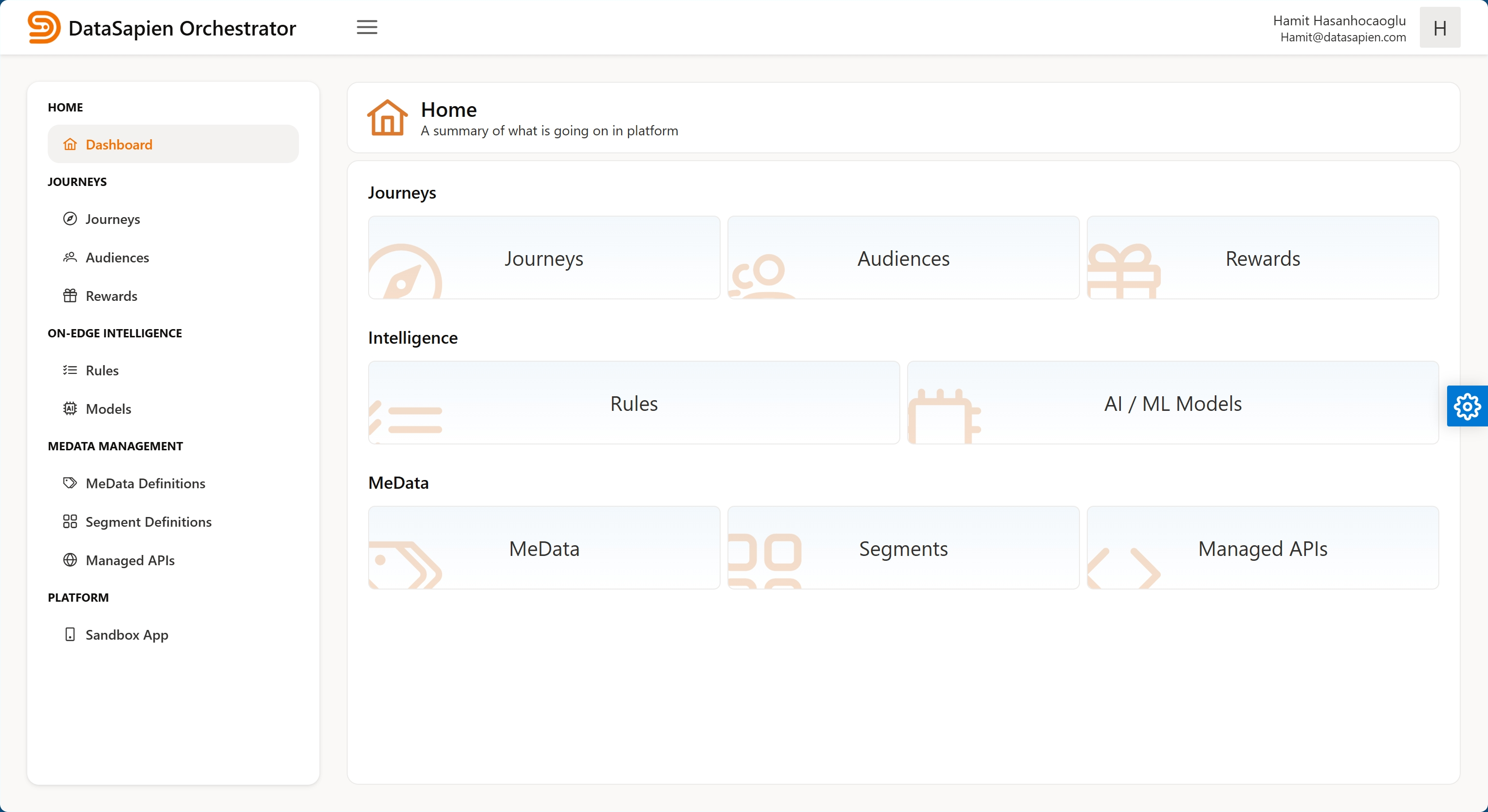Click the Rewards gift icon in sidebar

70,295
